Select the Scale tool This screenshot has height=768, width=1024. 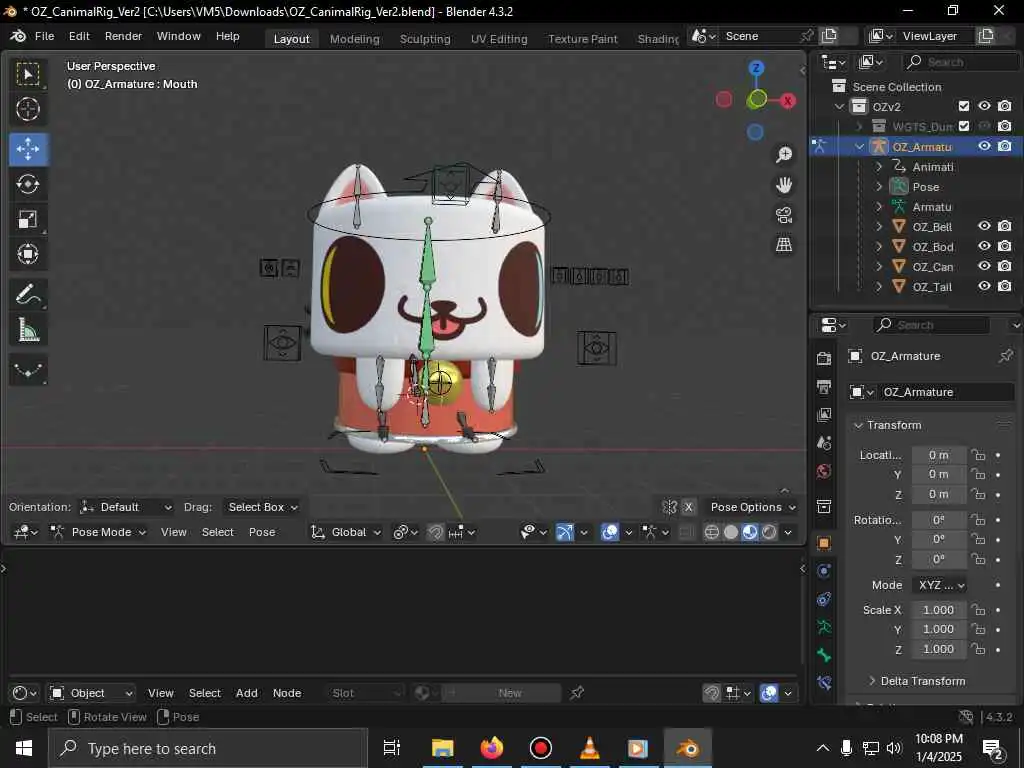28,219
